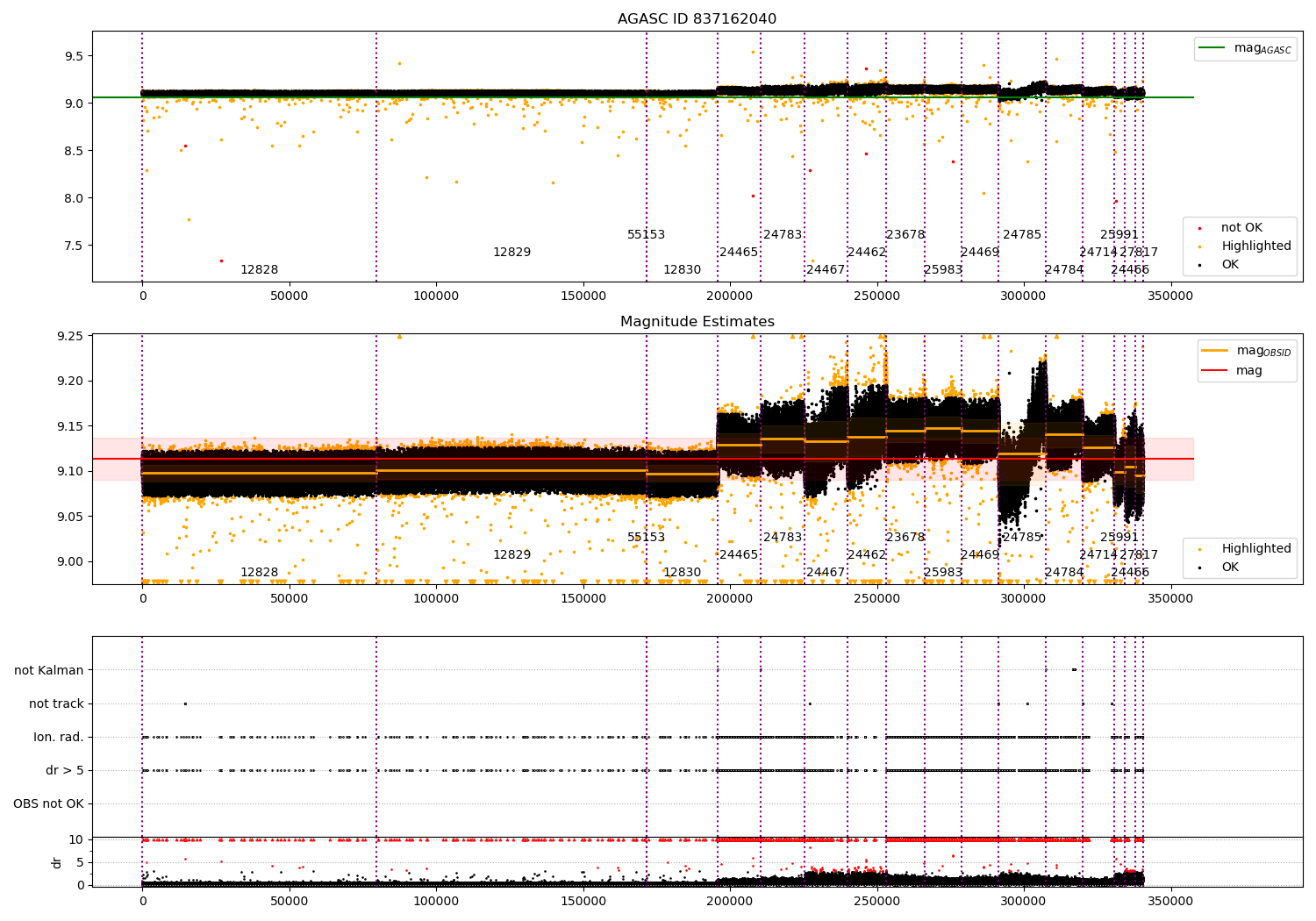
Task: Click obsid label 24465 in top plot
Action: pyautogui.click(x=739, y=253)
